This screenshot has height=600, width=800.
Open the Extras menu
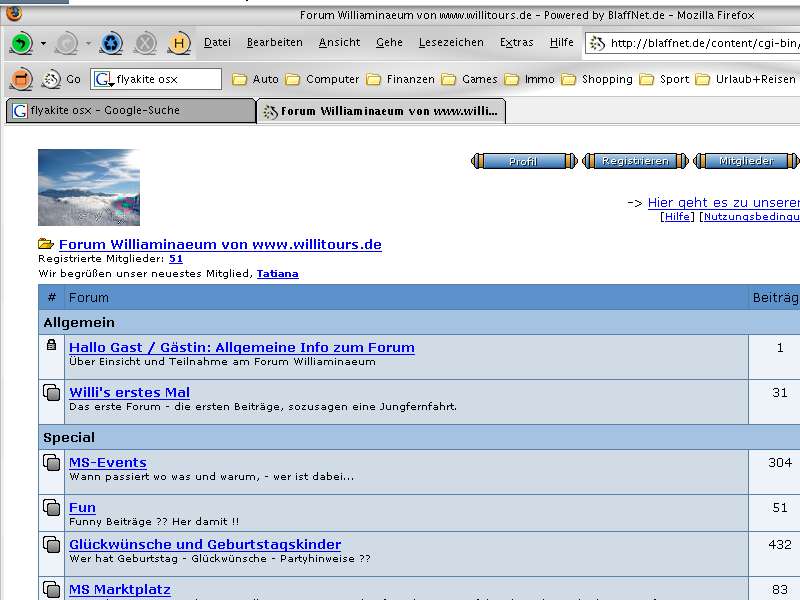516,42
